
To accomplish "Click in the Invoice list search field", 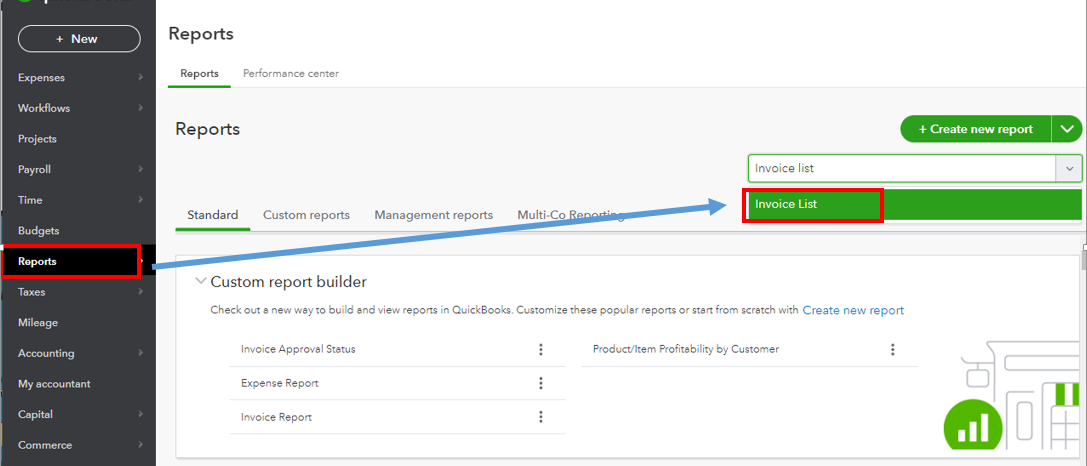I will (902, 169).
